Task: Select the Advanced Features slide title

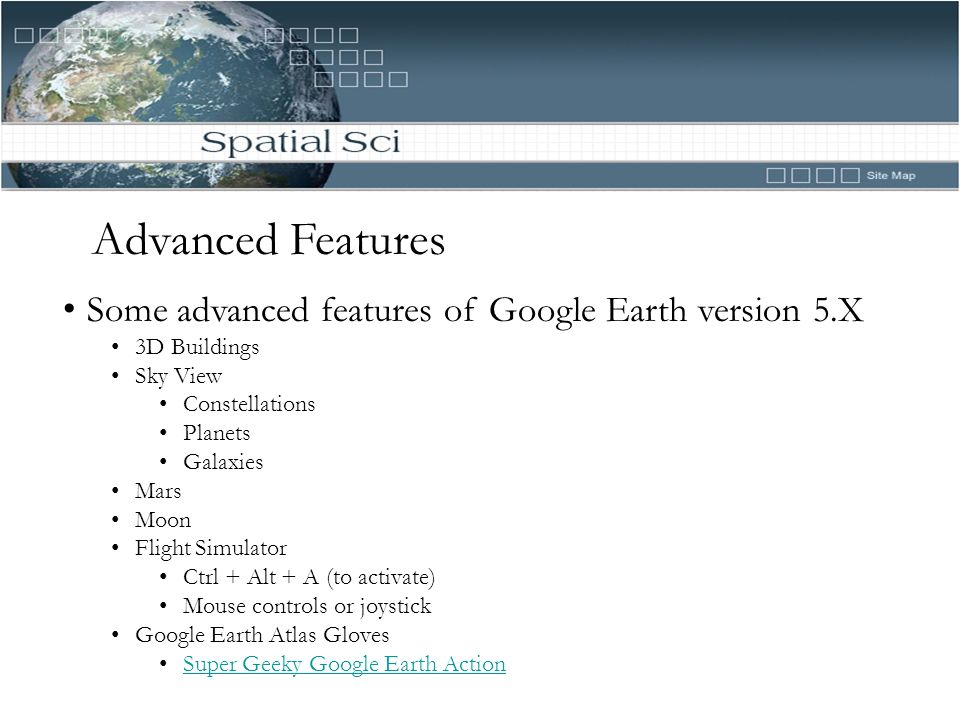Action: click(268, 239)
